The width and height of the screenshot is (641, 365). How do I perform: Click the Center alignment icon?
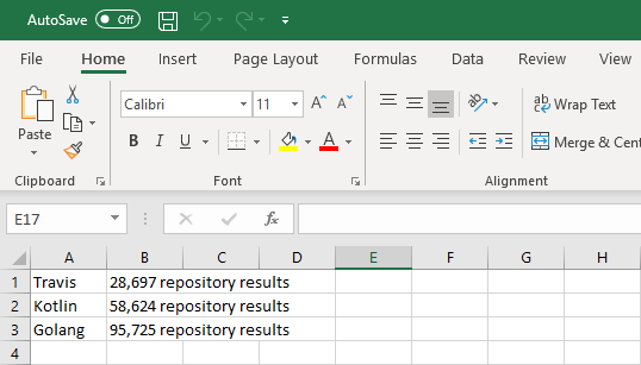point(414,141)
